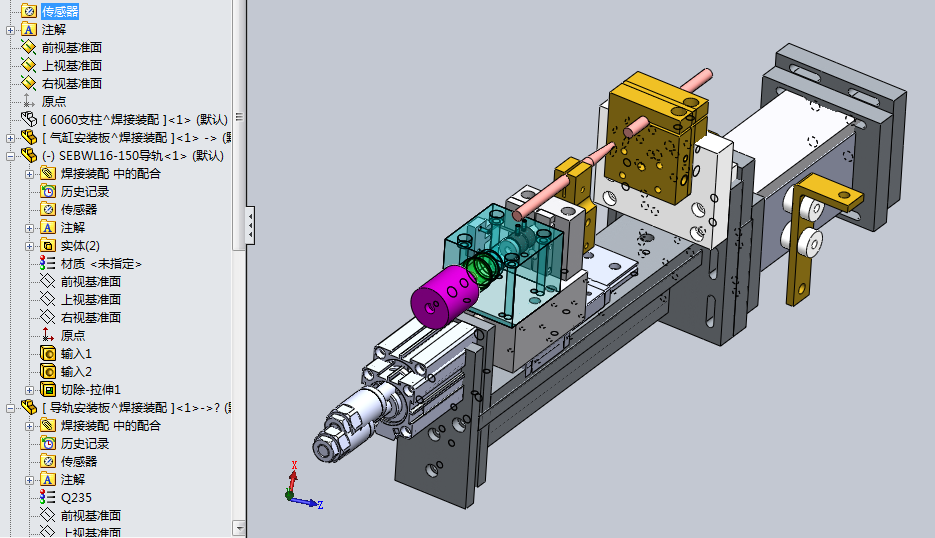Select the 输入1 imported feature icon
This screenshot has height=538, width=935.
48,354
